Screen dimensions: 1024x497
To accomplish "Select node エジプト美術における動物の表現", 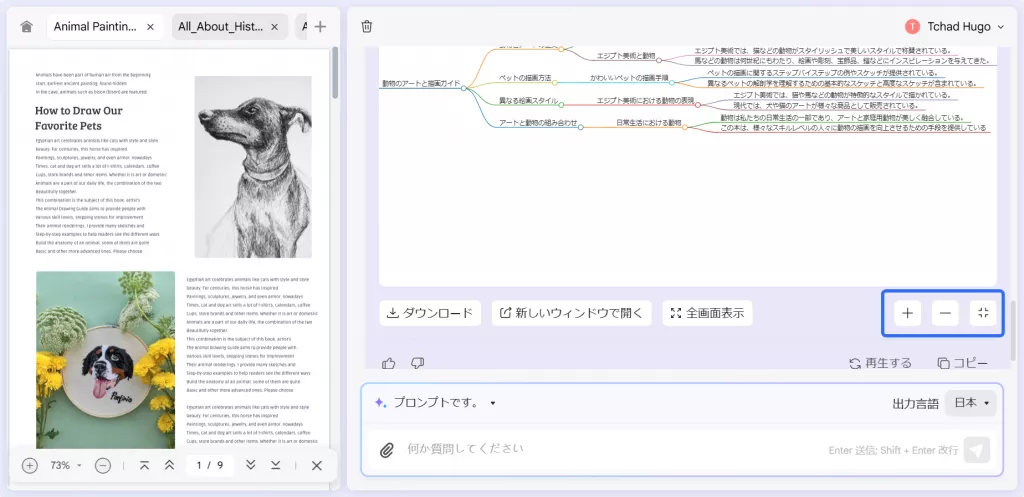I will click(645, 101).
